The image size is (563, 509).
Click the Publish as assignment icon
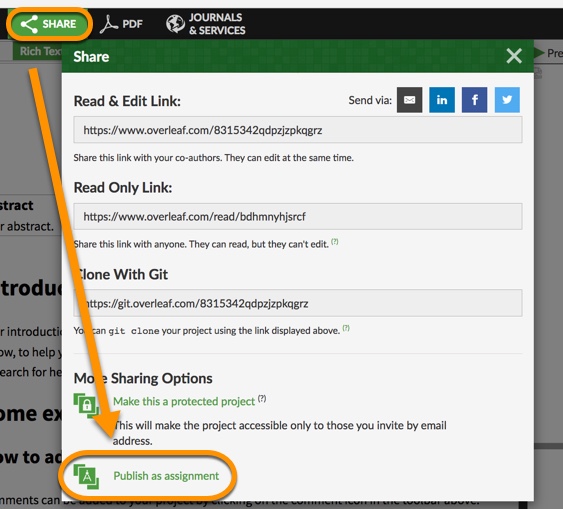coord(86,476)
